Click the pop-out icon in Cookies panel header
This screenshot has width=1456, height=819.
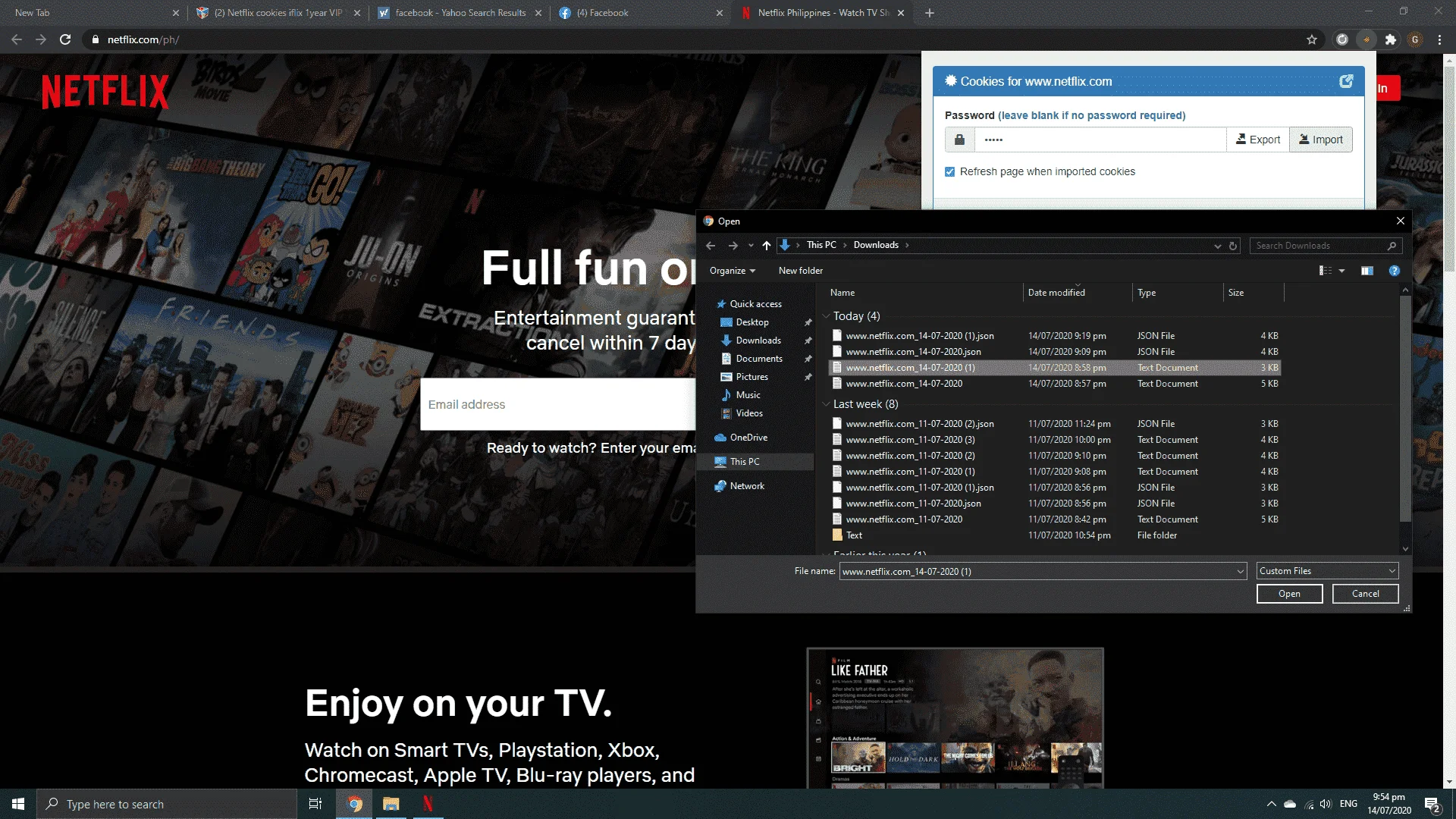1346,81
